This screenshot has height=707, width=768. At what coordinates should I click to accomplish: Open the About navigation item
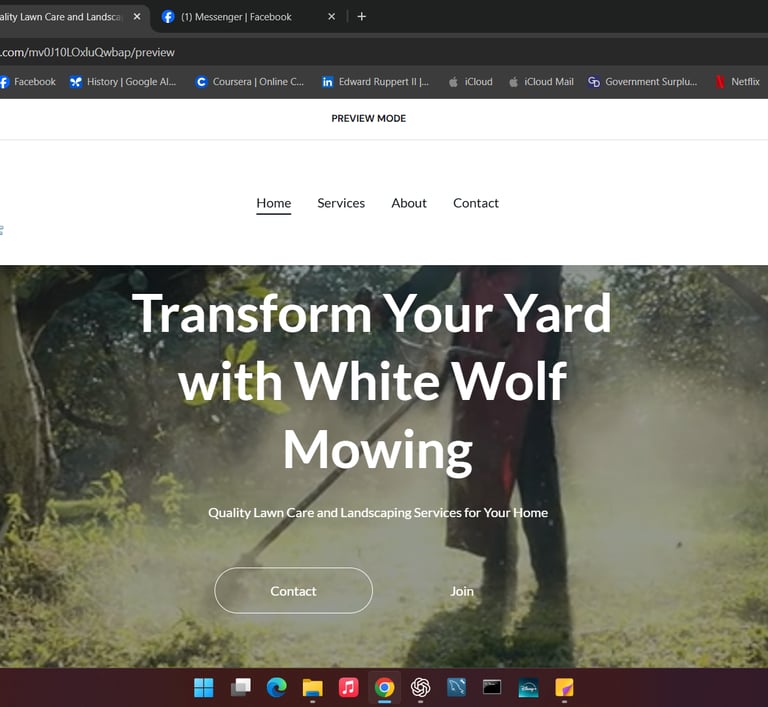tap(409, 203)
